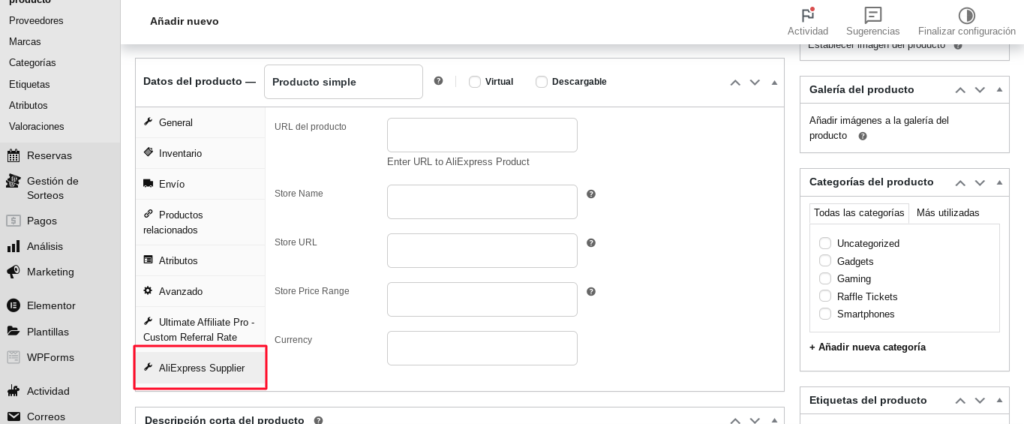Click Marketing megaphone icon
This screenshot has width=1024, height=424.
pyautogui.click(x=13, y=272)
